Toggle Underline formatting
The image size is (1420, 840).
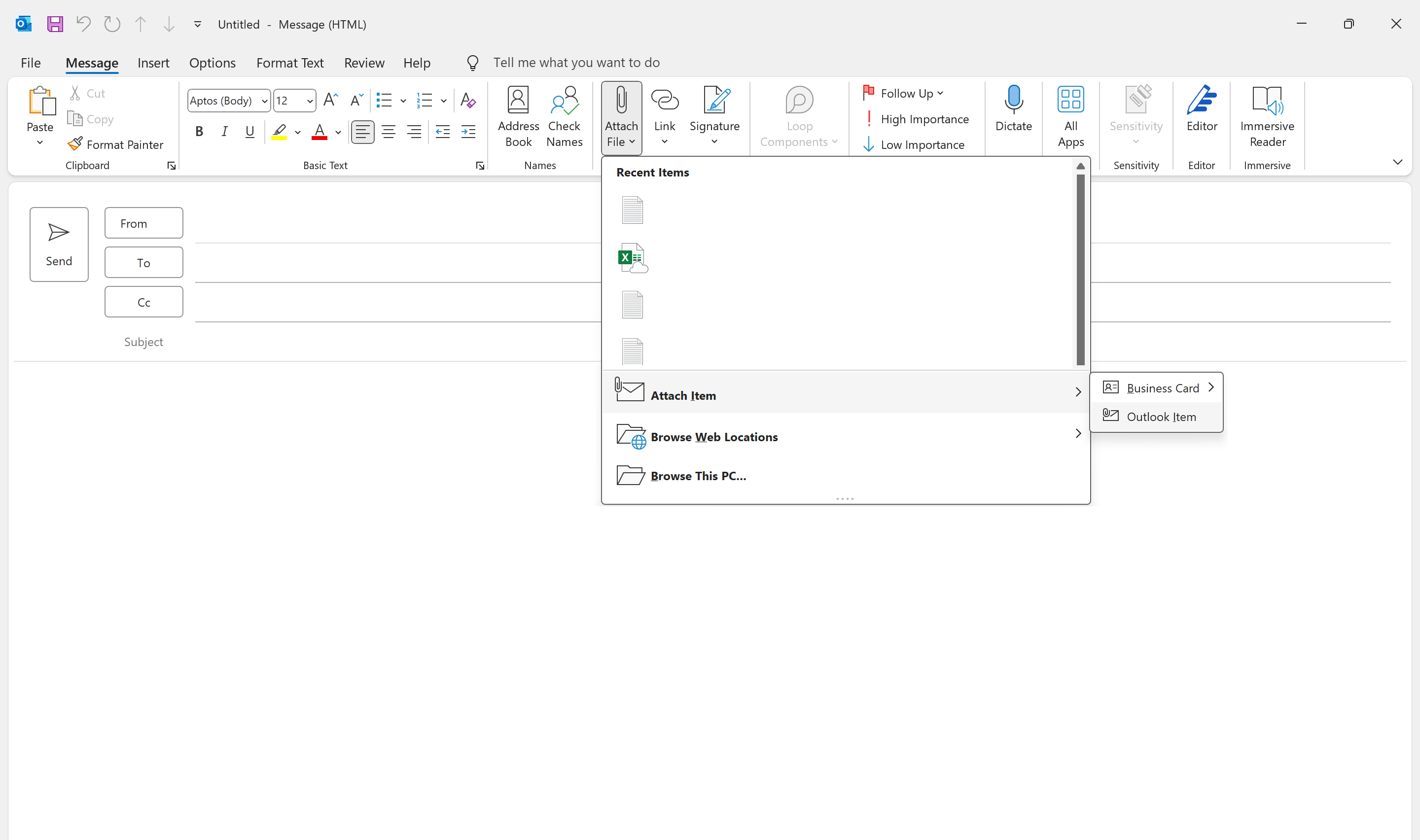(249, 131)
